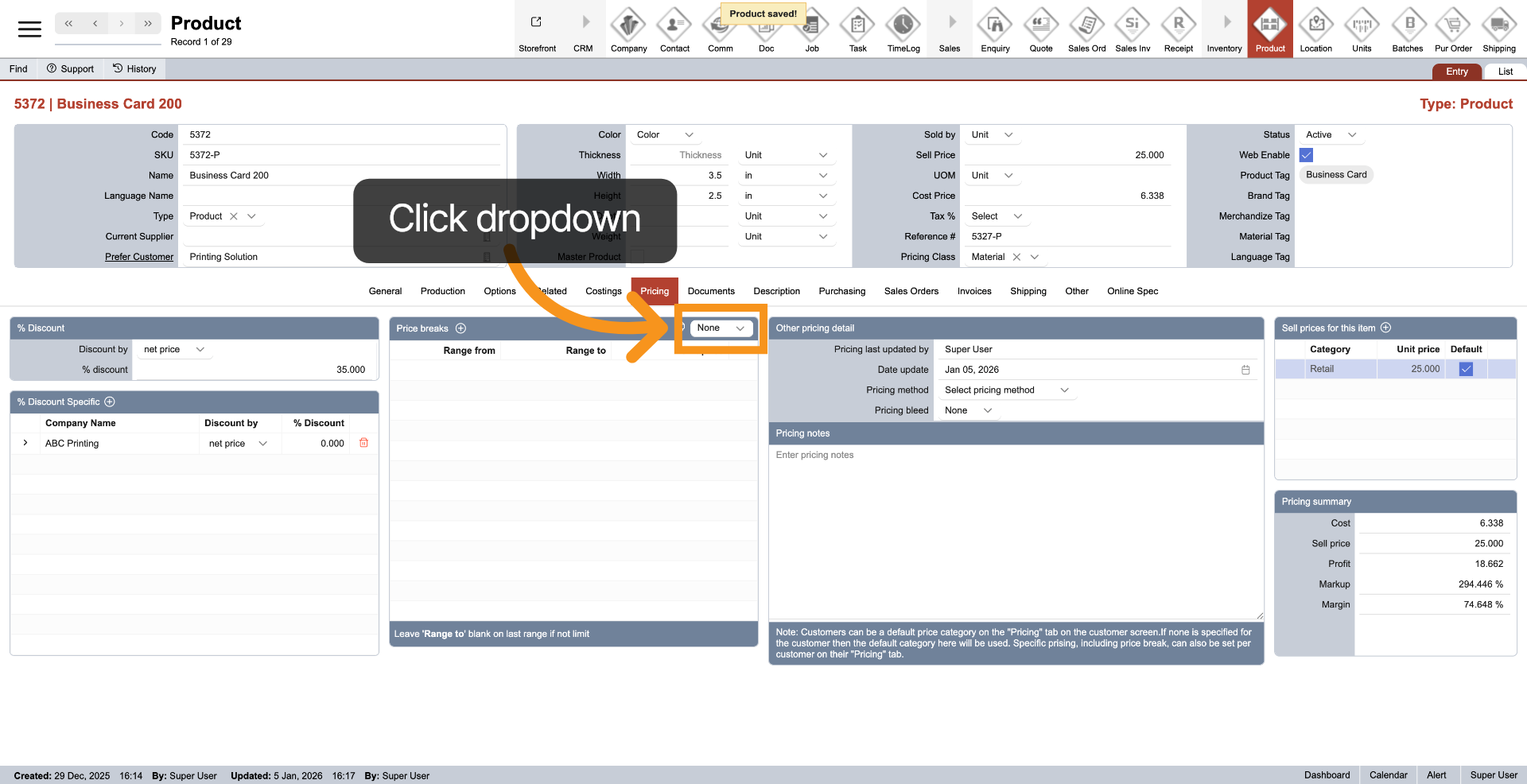Open the Location module icon

[x=1315, y=29]
